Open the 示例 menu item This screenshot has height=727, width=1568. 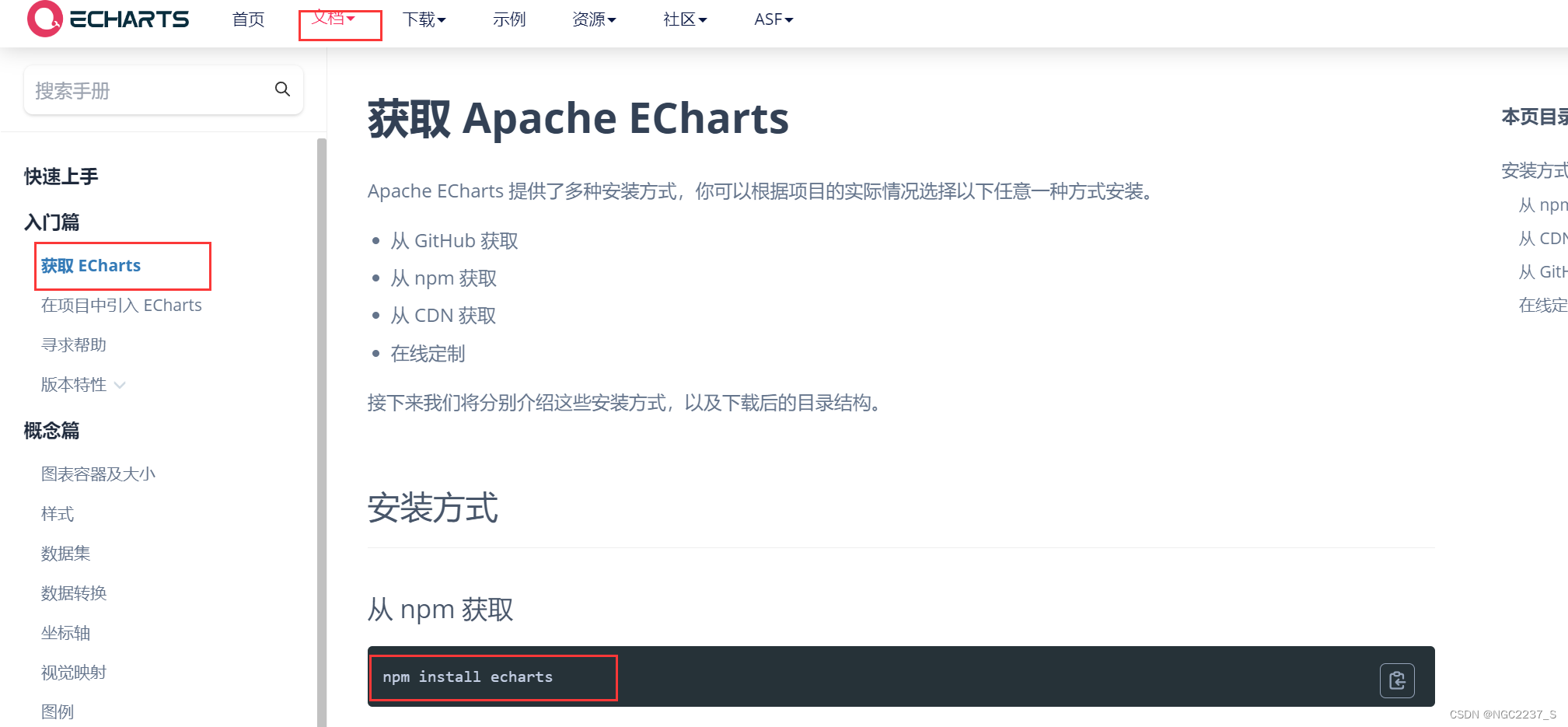point(509,19)
